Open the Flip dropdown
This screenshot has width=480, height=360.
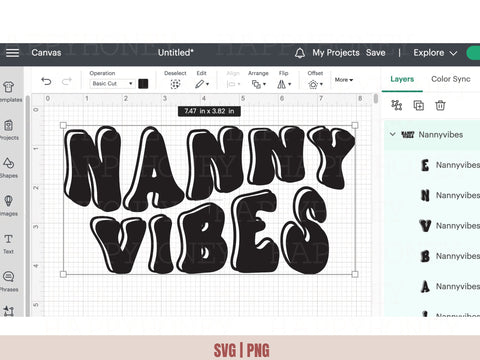[x=284, y=84]
